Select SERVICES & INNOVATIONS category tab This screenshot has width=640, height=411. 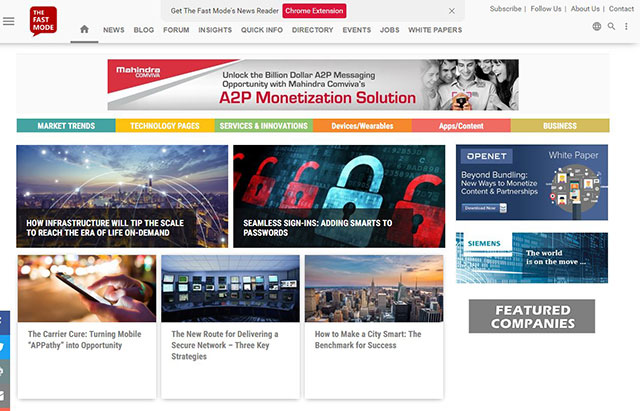(264, 126)
